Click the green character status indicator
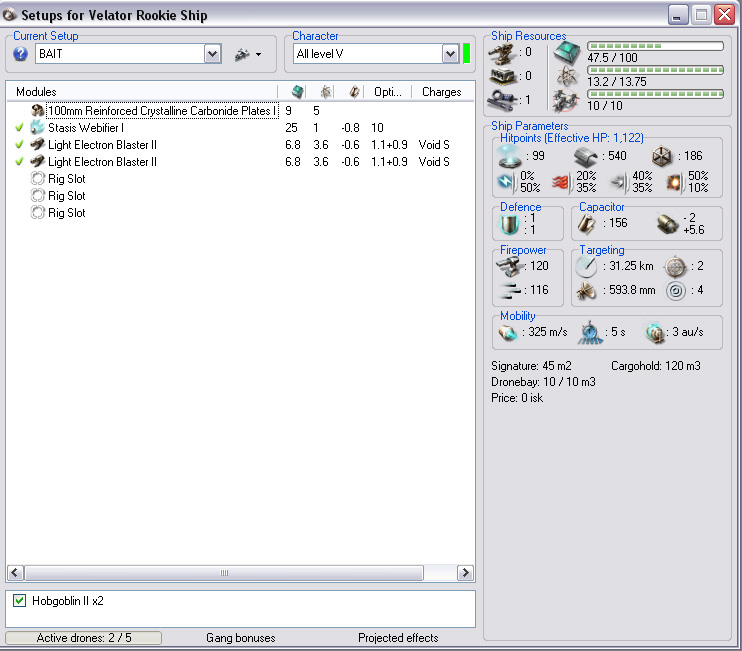The height and width of the screenshot is (651, 742). point(466,53)
